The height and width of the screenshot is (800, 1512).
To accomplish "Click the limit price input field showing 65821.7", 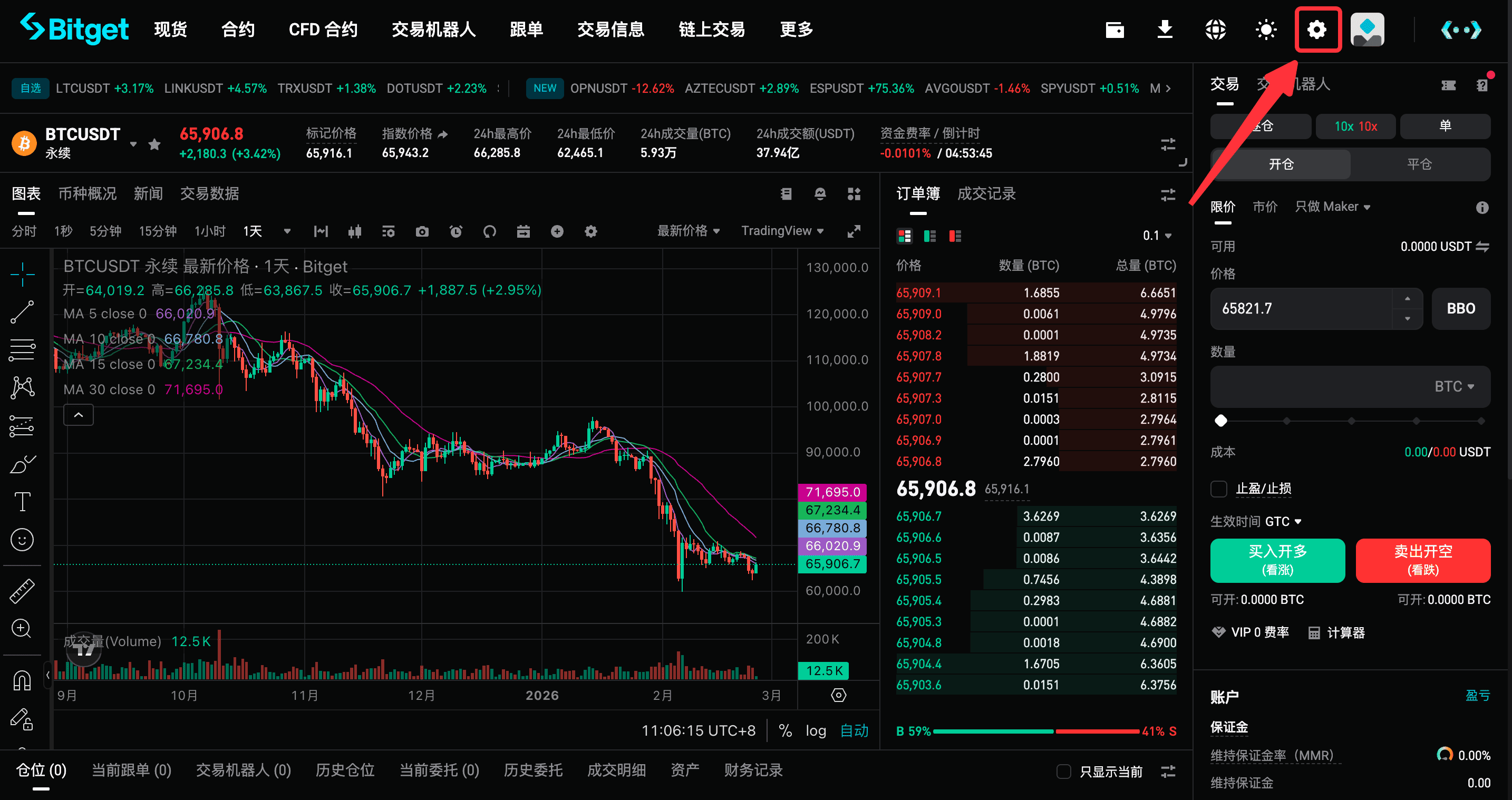I will pos(1291,308).
